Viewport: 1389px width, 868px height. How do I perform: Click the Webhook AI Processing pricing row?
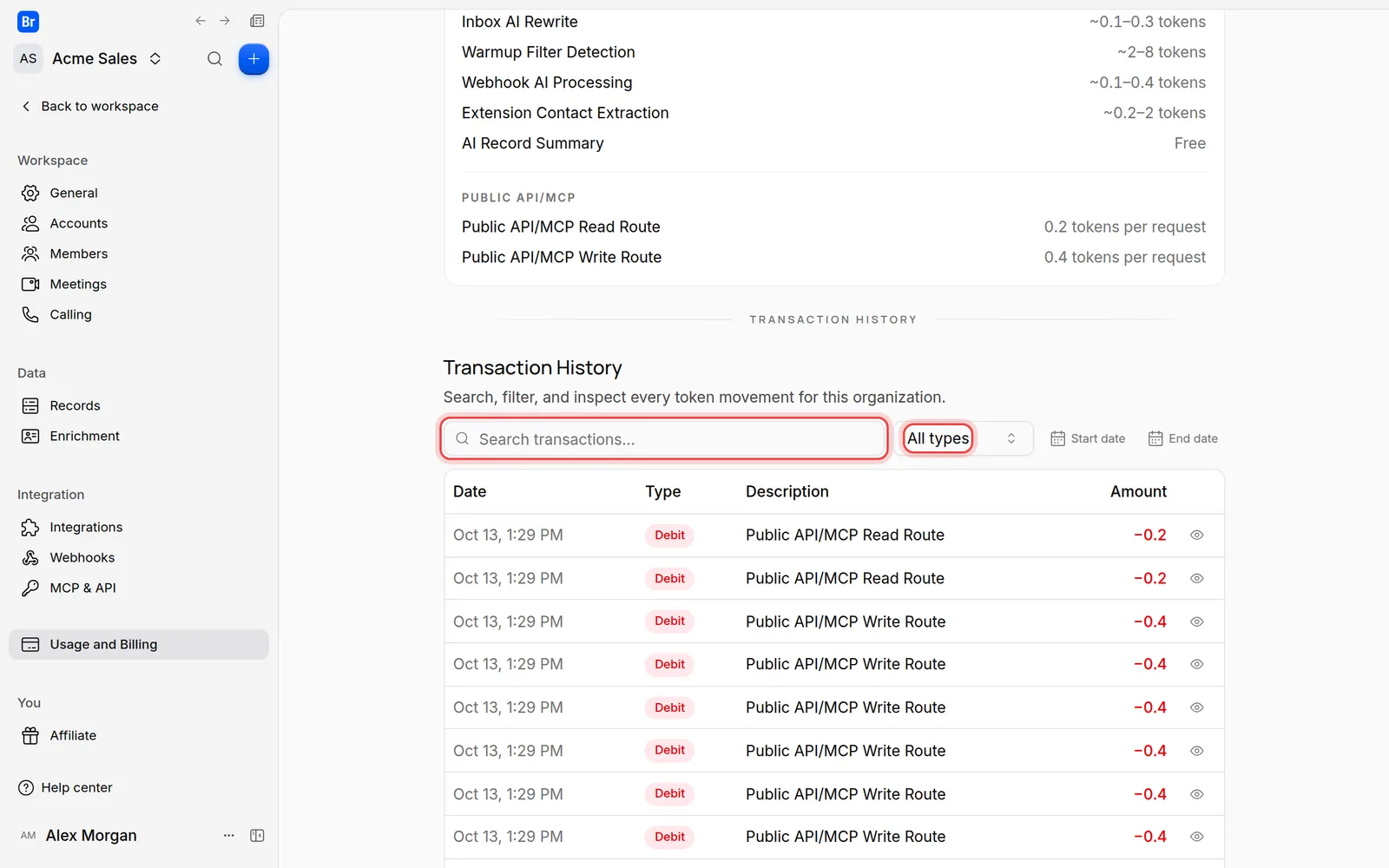[833, 82]
